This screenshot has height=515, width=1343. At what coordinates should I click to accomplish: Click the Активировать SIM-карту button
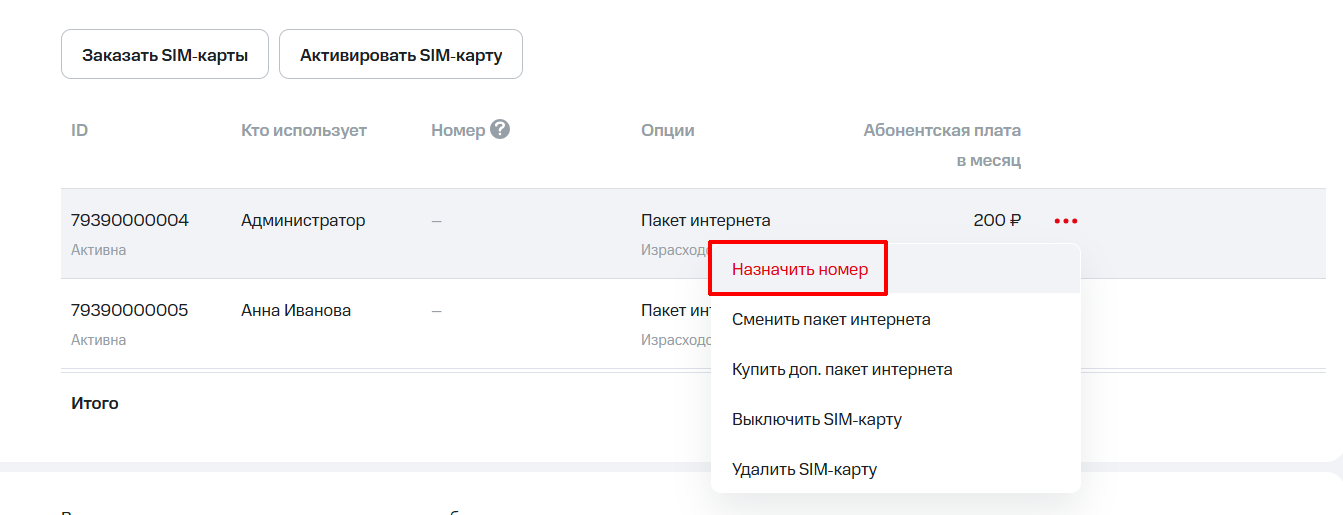pyautogui.click(x=401, y=55)
